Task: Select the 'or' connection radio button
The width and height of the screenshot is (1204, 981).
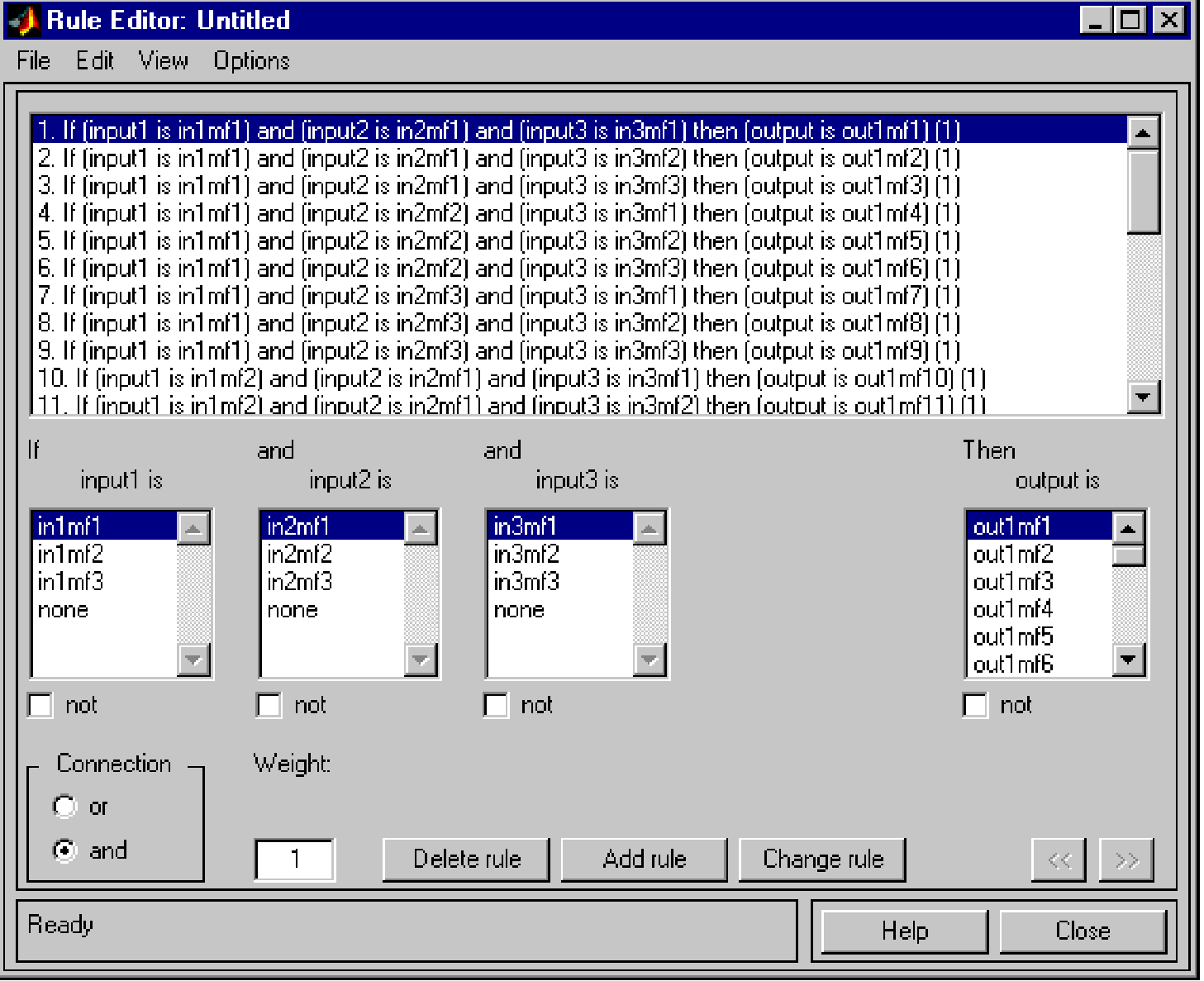Action: [x=64, y=806]
